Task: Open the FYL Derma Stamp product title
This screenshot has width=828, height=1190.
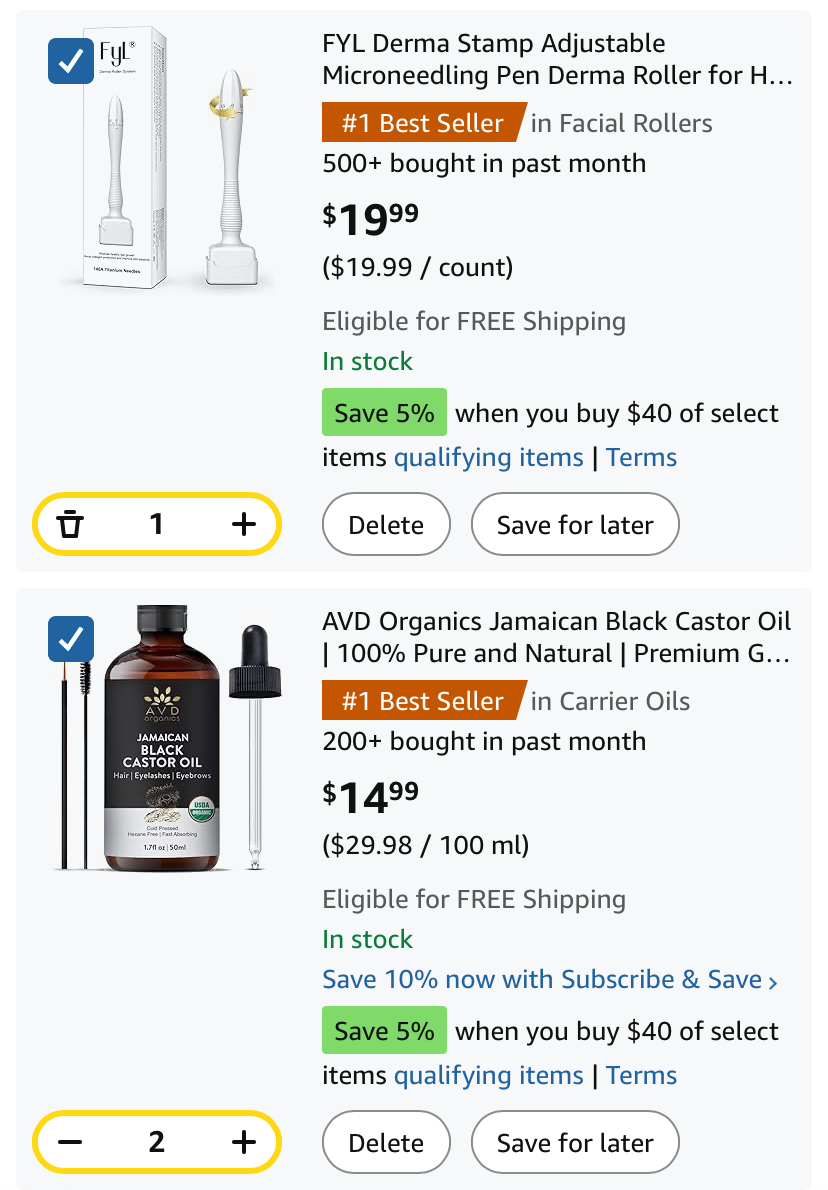Action: coord(557,59)
